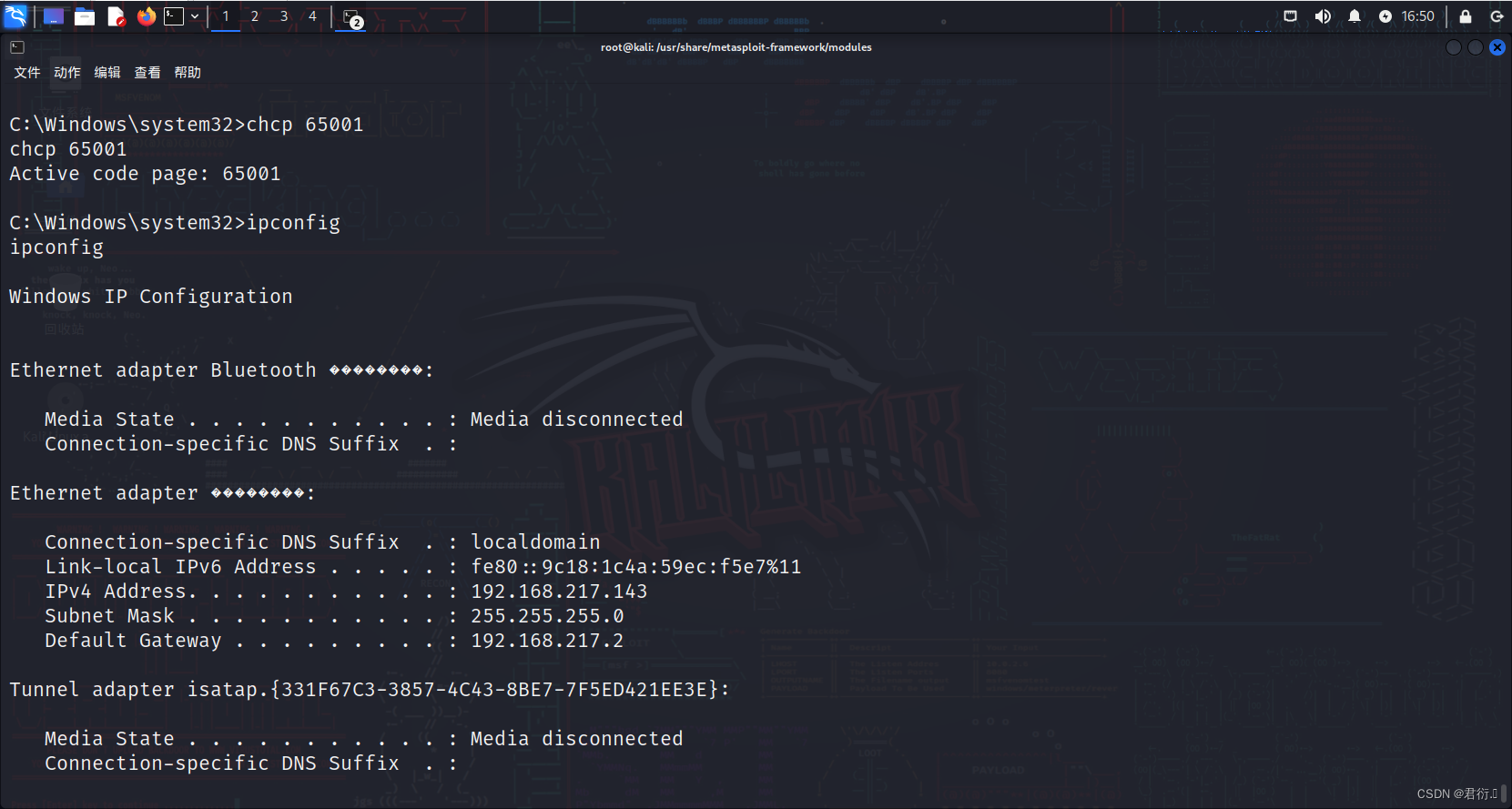The image size is (1512, 809).
Task: Click the subnet mask 255.255.255.0
Action: coord(547,616)
